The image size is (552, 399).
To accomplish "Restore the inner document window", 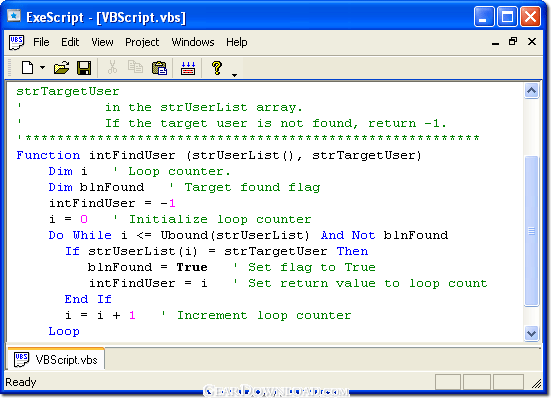I will pos(513,42).
